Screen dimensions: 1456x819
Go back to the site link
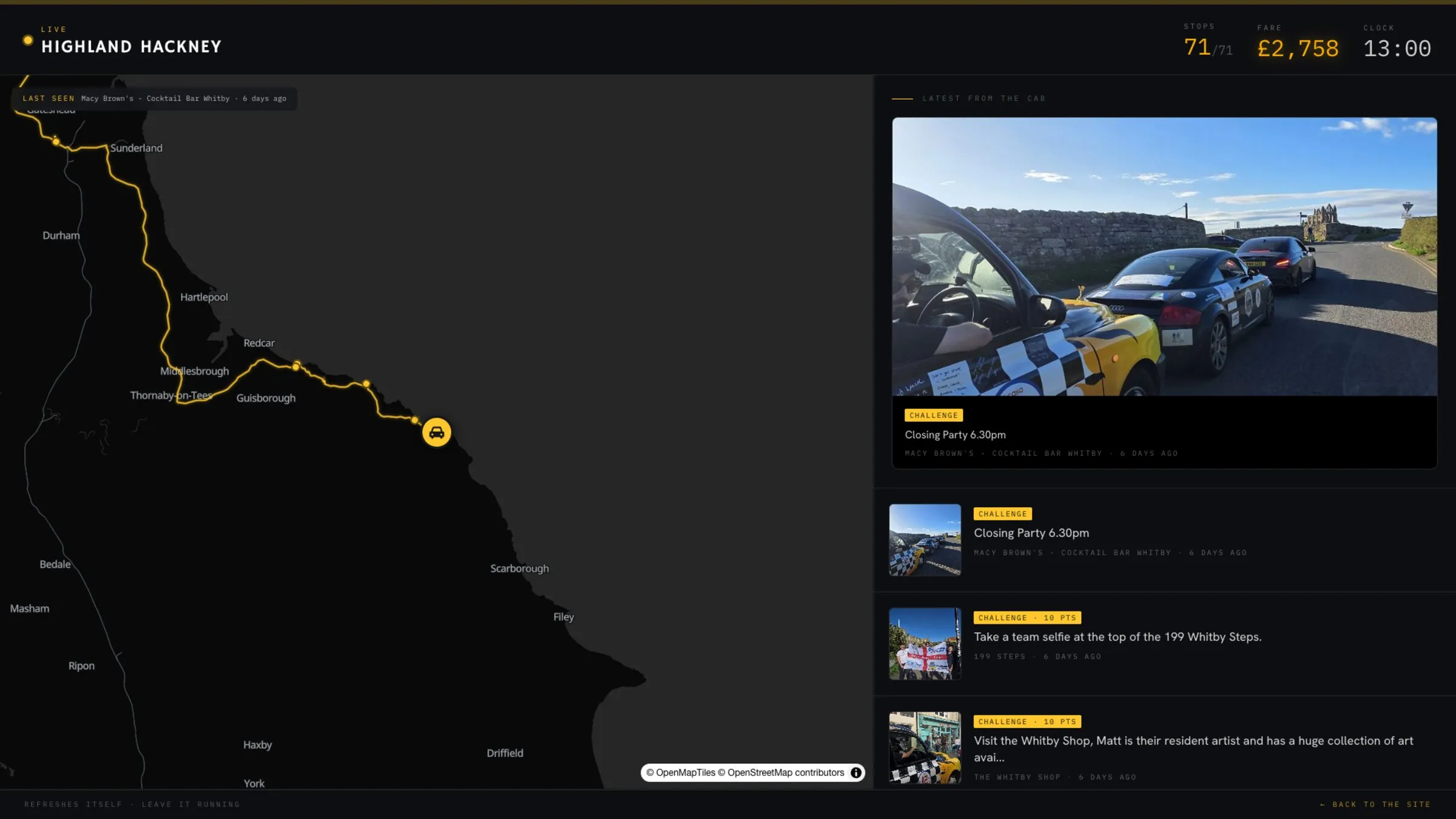pos(1375,804)
